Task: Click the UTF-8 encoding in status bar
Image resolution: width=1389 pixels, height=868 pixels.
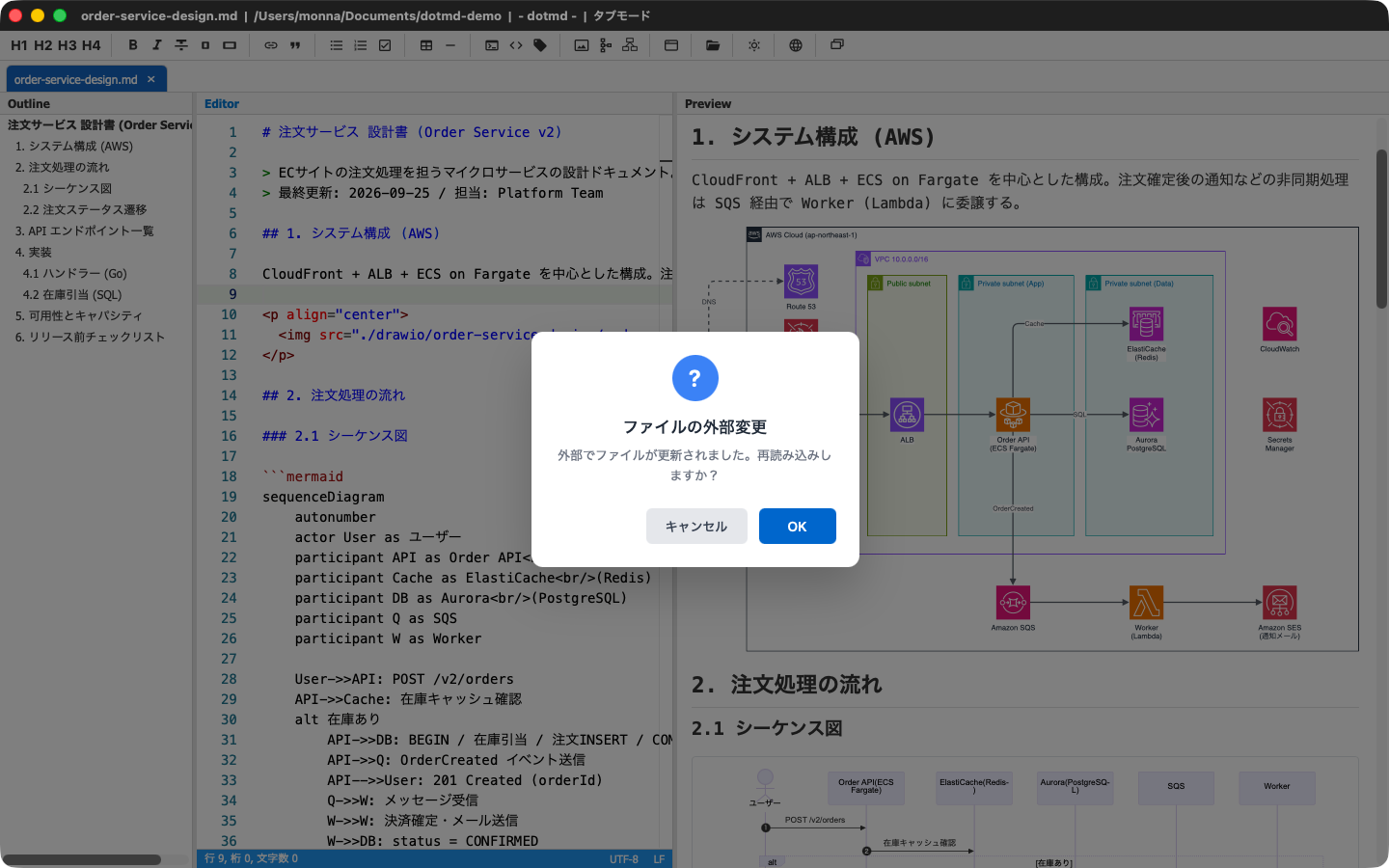Action: point(624,859)
